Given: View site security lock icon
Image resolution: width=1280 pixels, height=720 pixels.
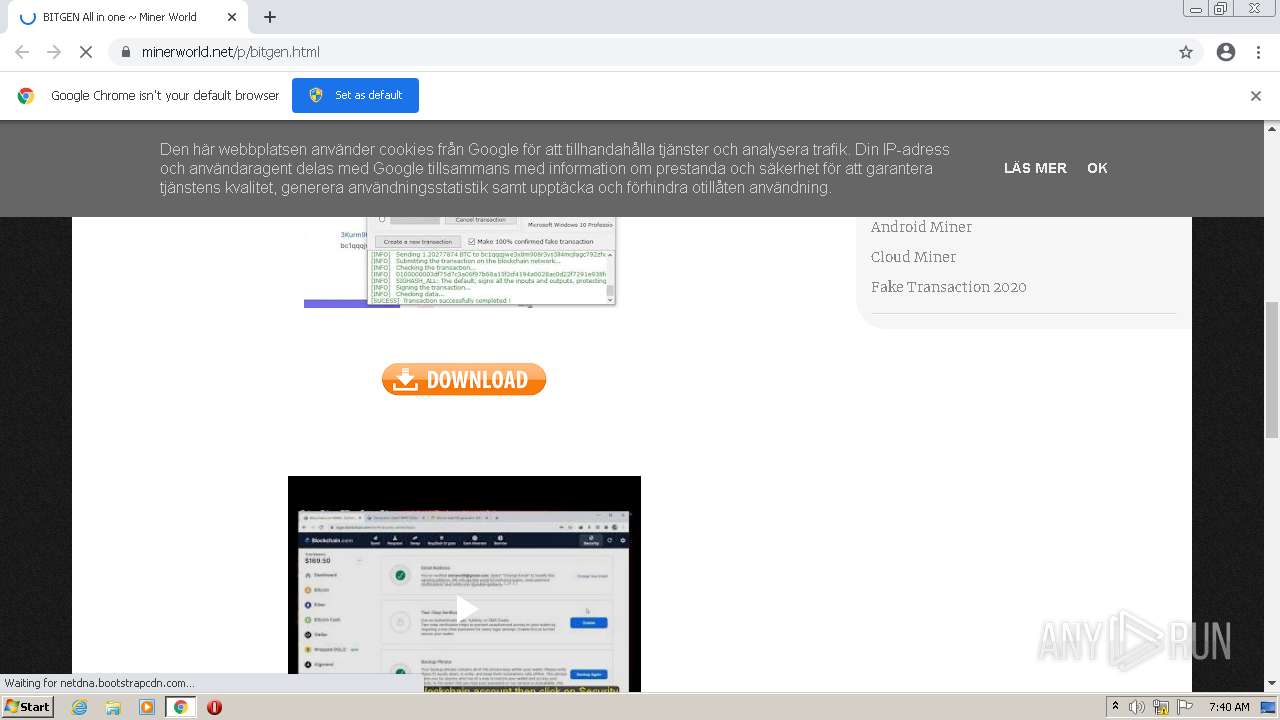Looking at the screenshot, I should click(x=125, y=52).
